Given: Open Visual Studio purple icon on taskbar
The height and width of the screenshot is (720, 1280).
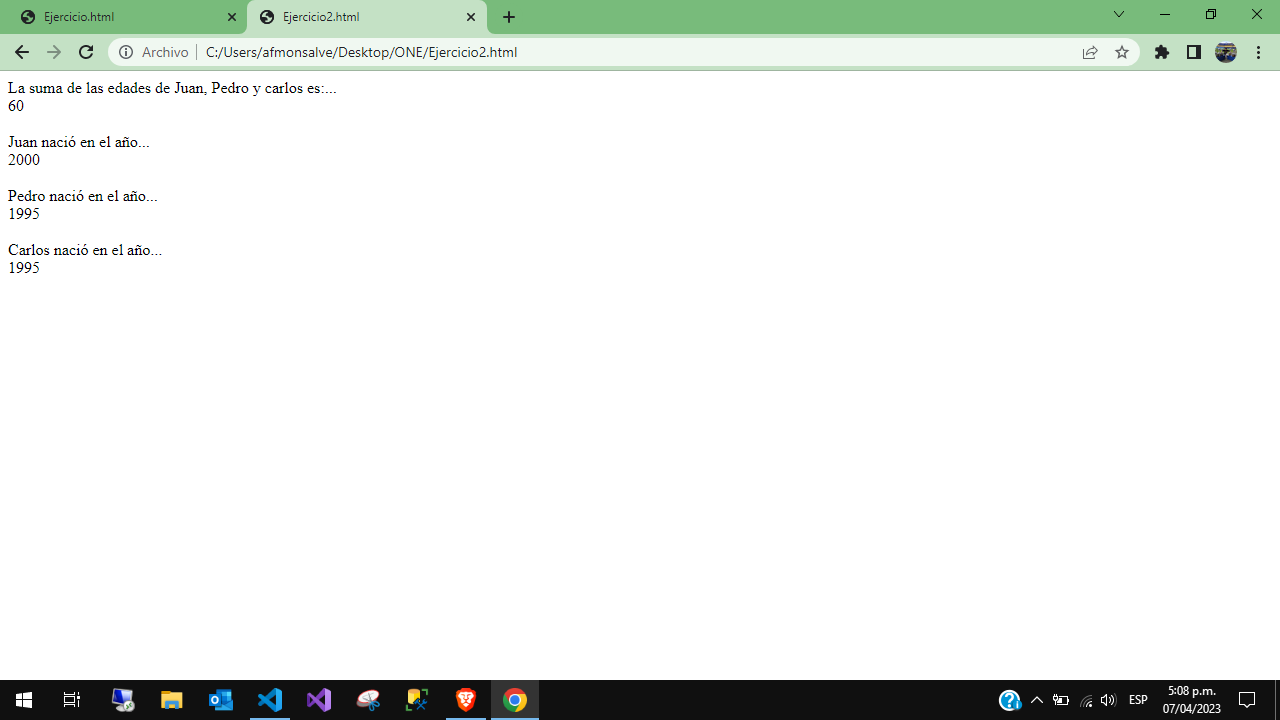Looking at the screenshot, I should 319,700.
